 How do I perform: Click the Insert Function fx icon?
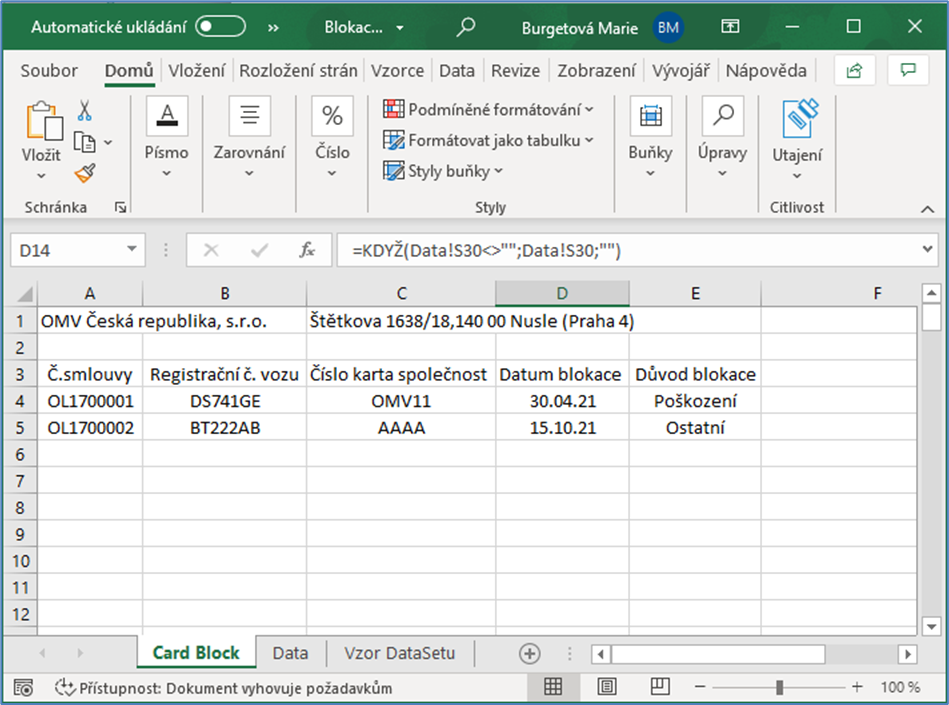pos(308,251)
